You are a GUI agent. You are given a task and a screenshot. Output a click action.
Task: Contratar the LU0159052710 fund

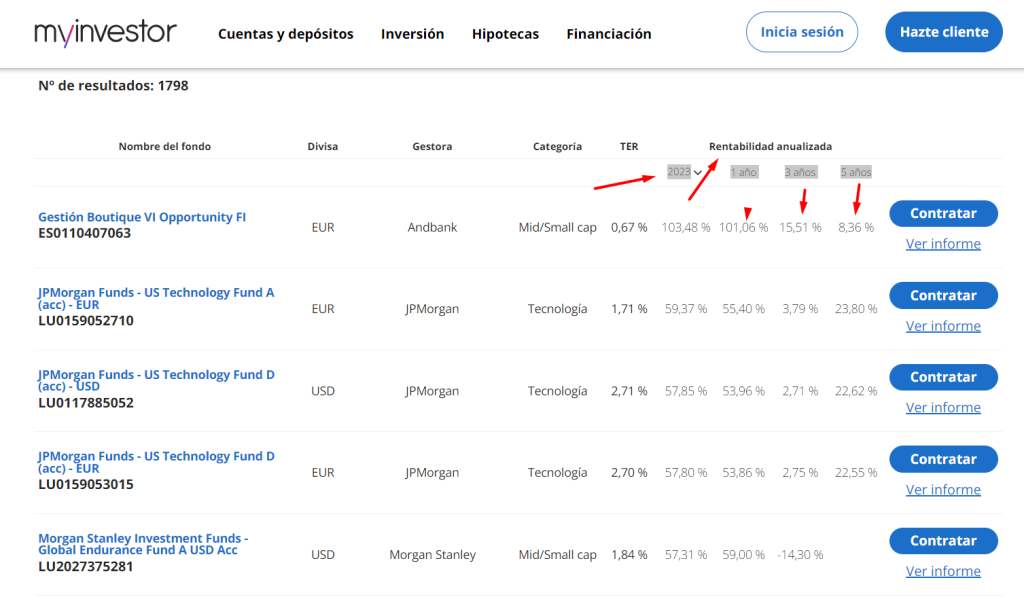[943, 295]
